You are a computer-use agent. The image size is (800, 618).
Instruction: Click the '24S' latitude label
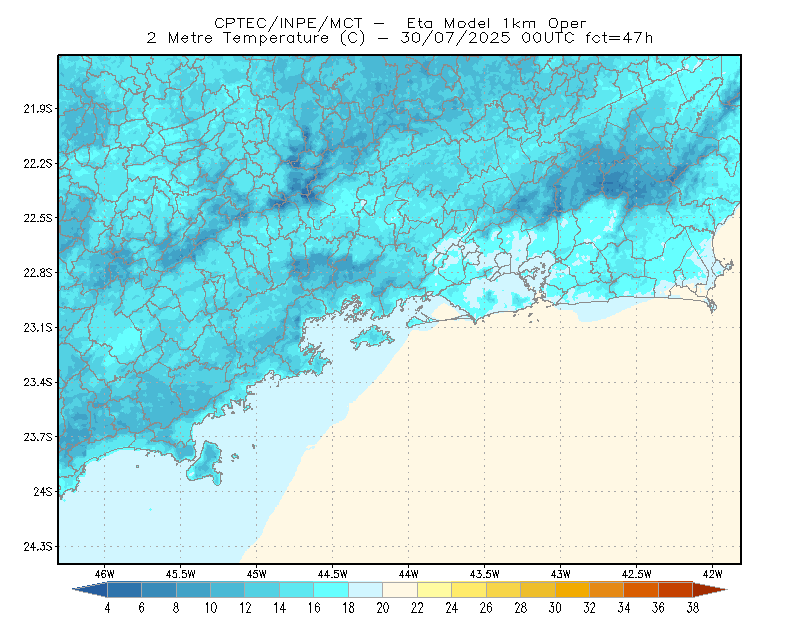tap(43, 491)
